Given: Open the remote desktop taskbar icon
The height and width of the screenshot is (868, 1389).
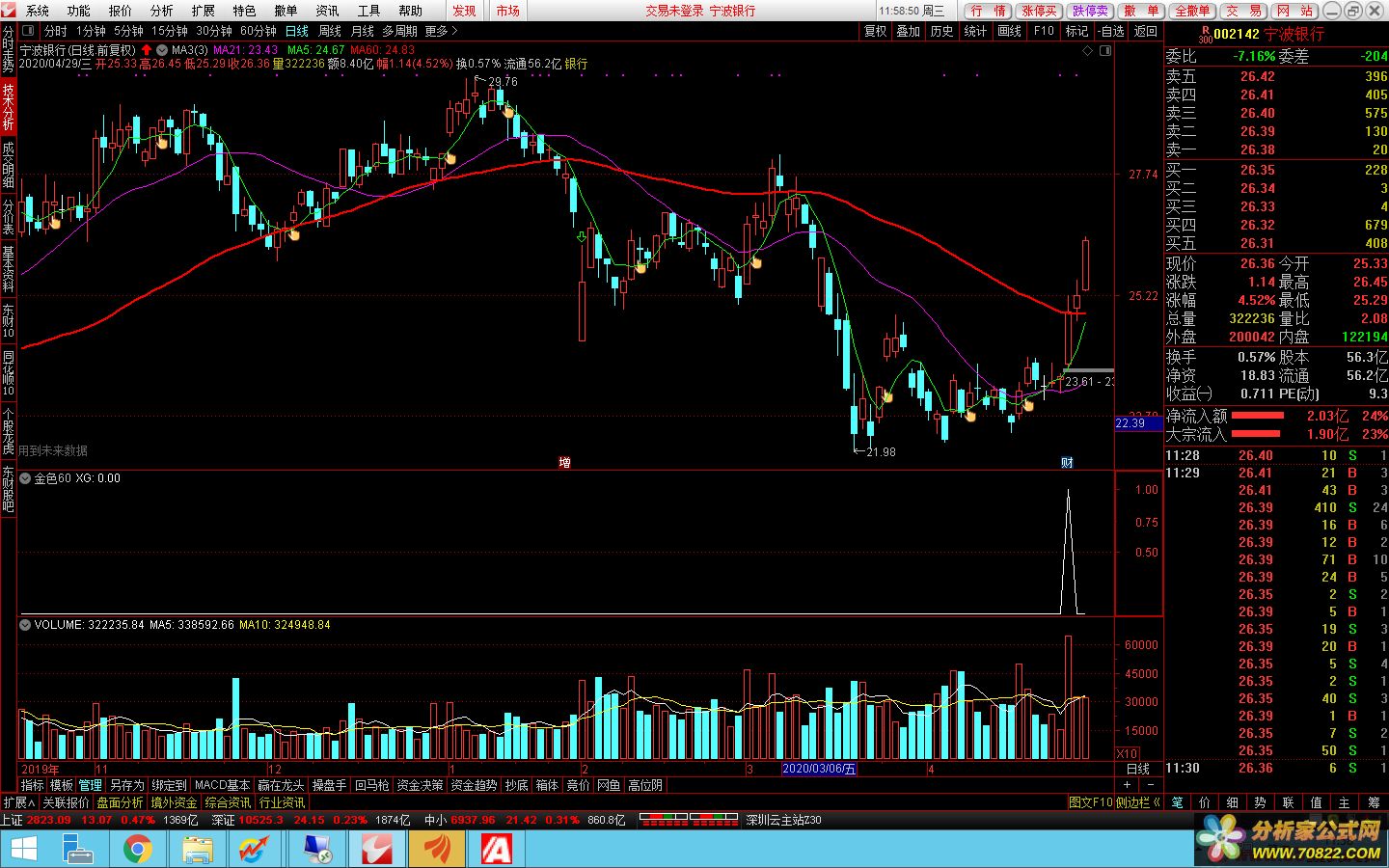Looking at the screenshot, I should 317,850.
